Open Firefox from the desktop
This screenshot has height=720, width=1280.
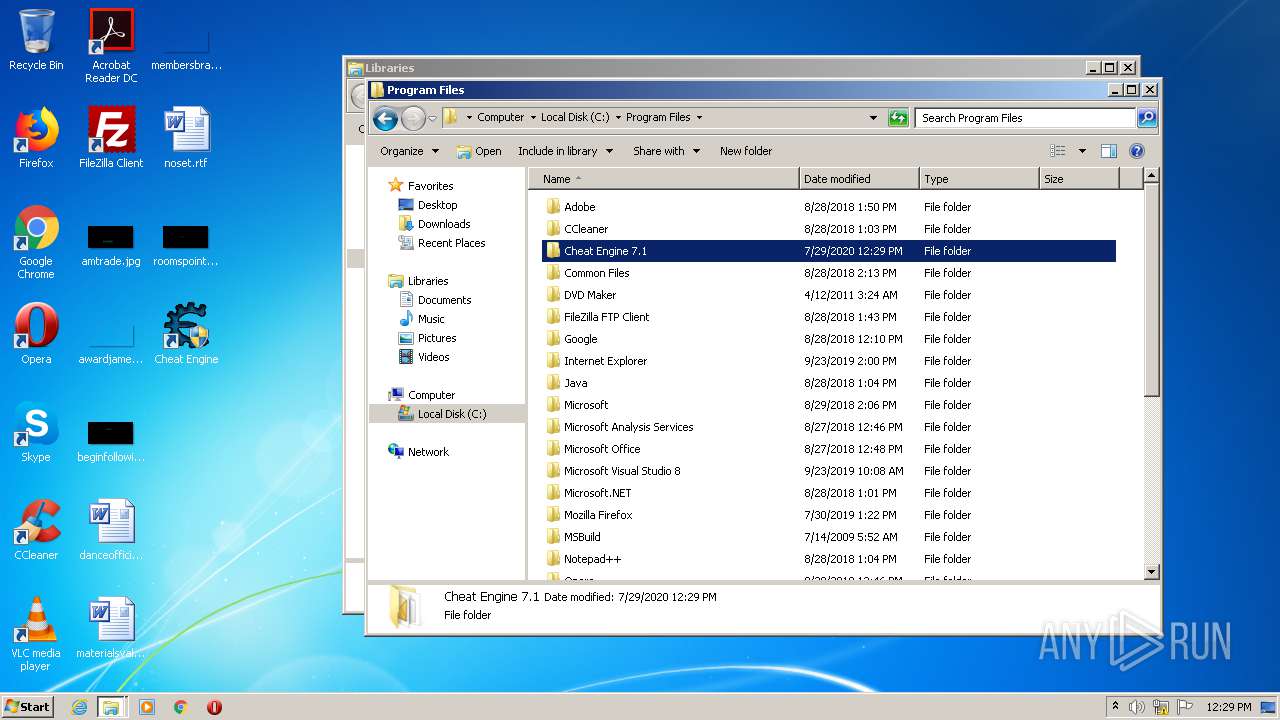pos(36,139)
